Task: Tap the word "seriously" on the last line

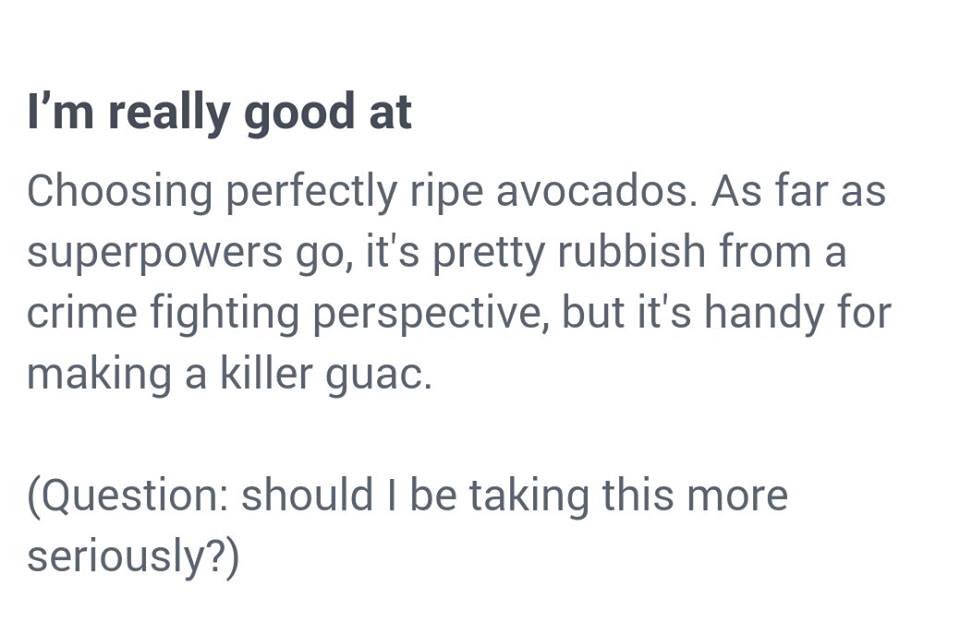Action: coord(120,558)
